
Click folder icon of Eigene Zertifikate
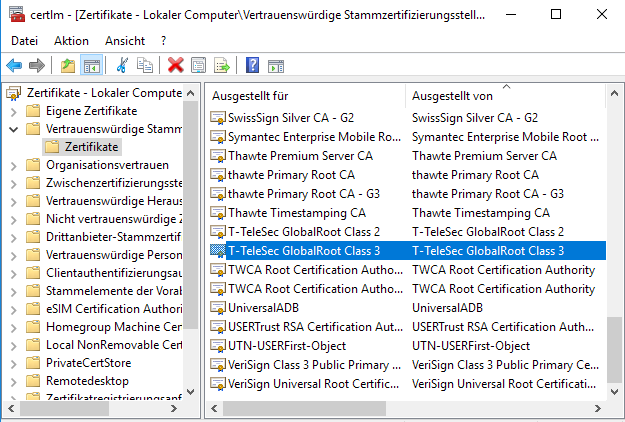pos(33,110)
